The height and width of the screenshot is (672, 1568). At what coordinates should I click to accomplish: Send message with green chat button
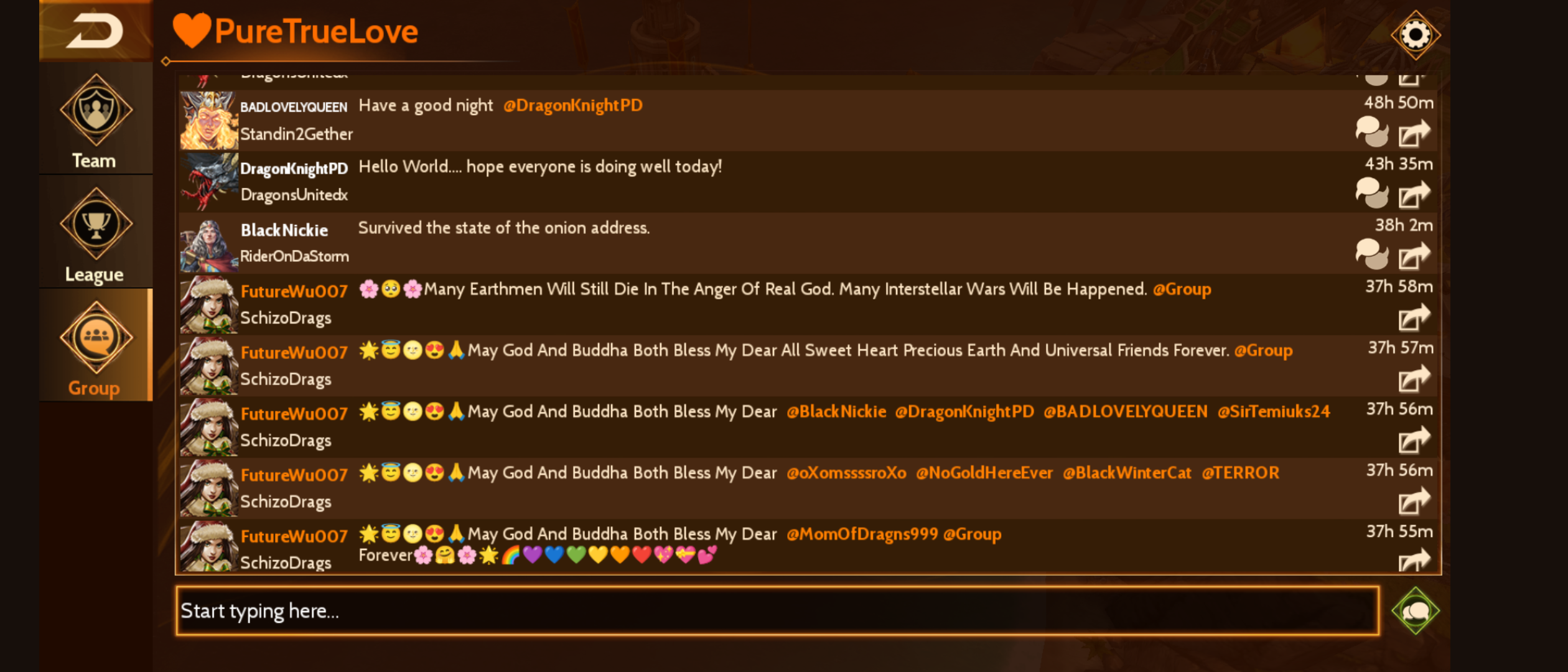[x=1415, y=610]
